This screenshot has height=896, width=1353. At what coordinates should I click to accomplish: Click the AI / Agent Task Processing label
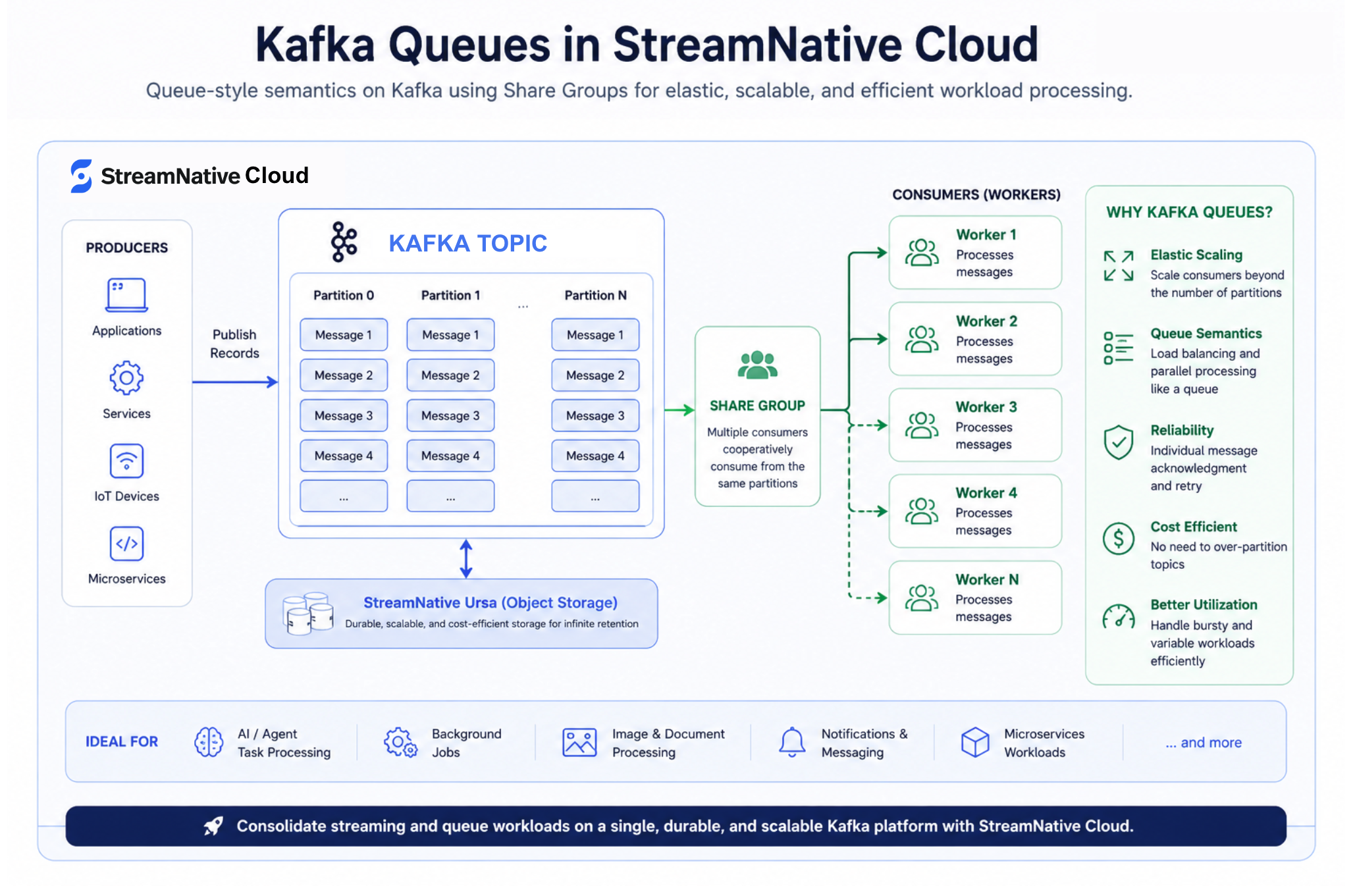click(284, 743)
